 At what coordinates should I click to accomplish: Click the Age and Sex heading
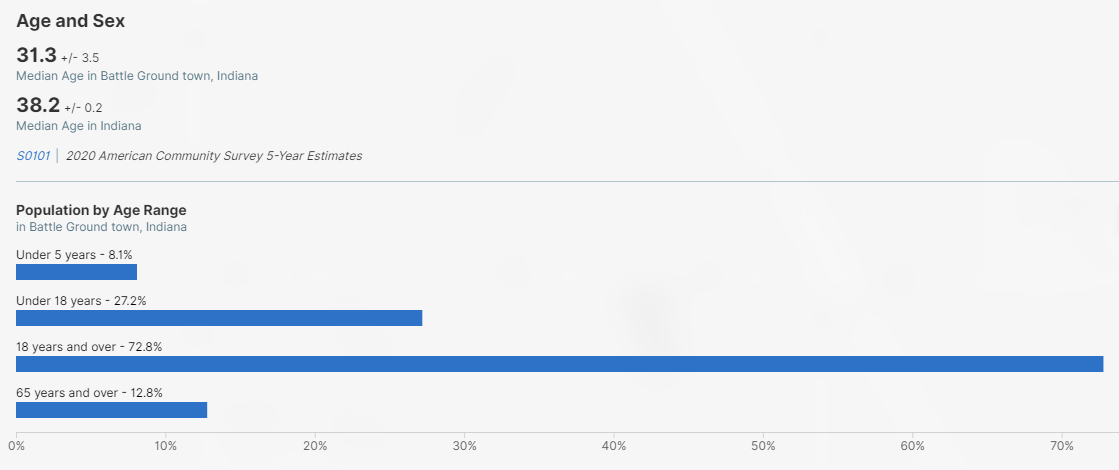pyautogui.click(x=70, y=20)
